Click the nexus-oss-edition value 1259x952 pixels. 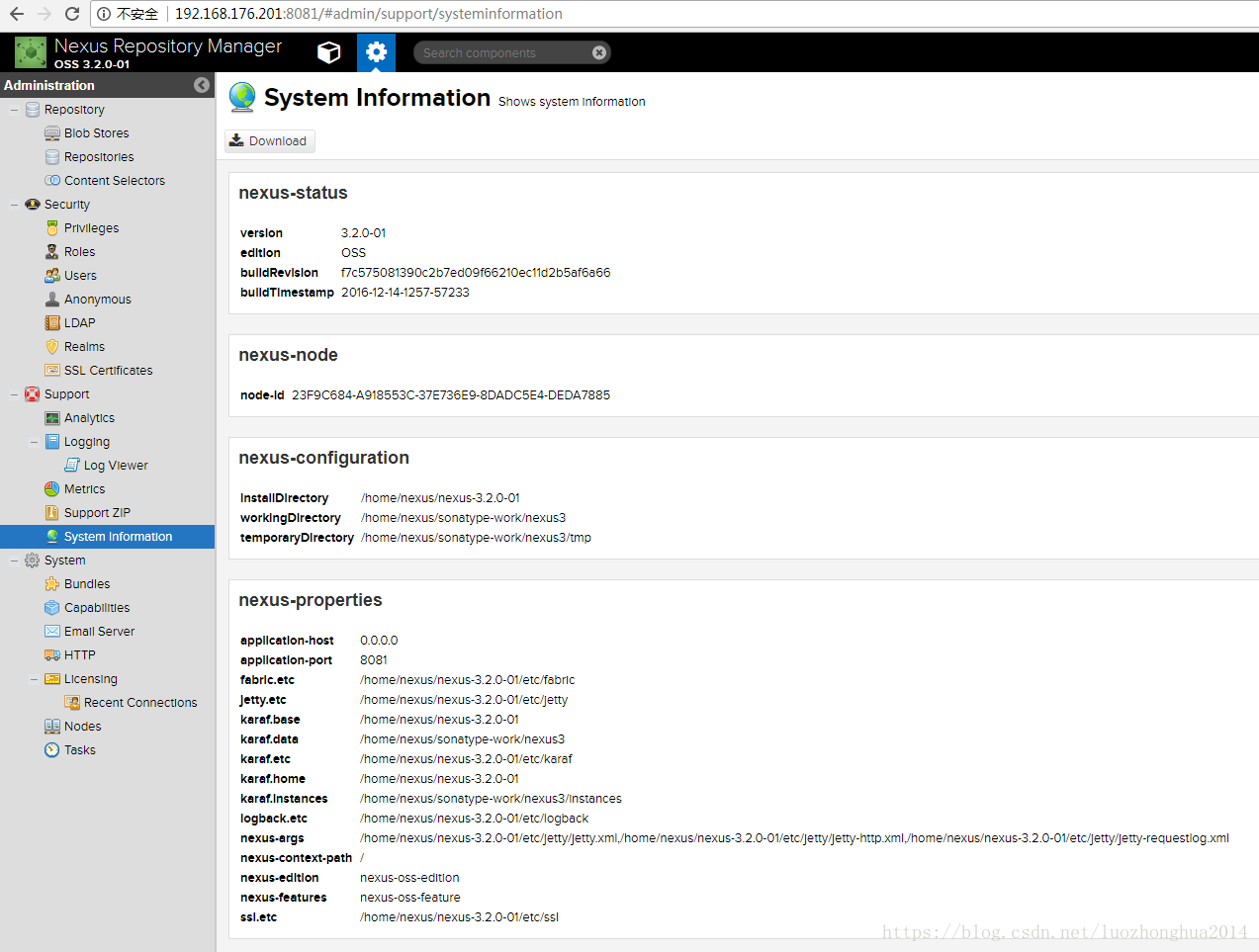click(x=409, y=878)
